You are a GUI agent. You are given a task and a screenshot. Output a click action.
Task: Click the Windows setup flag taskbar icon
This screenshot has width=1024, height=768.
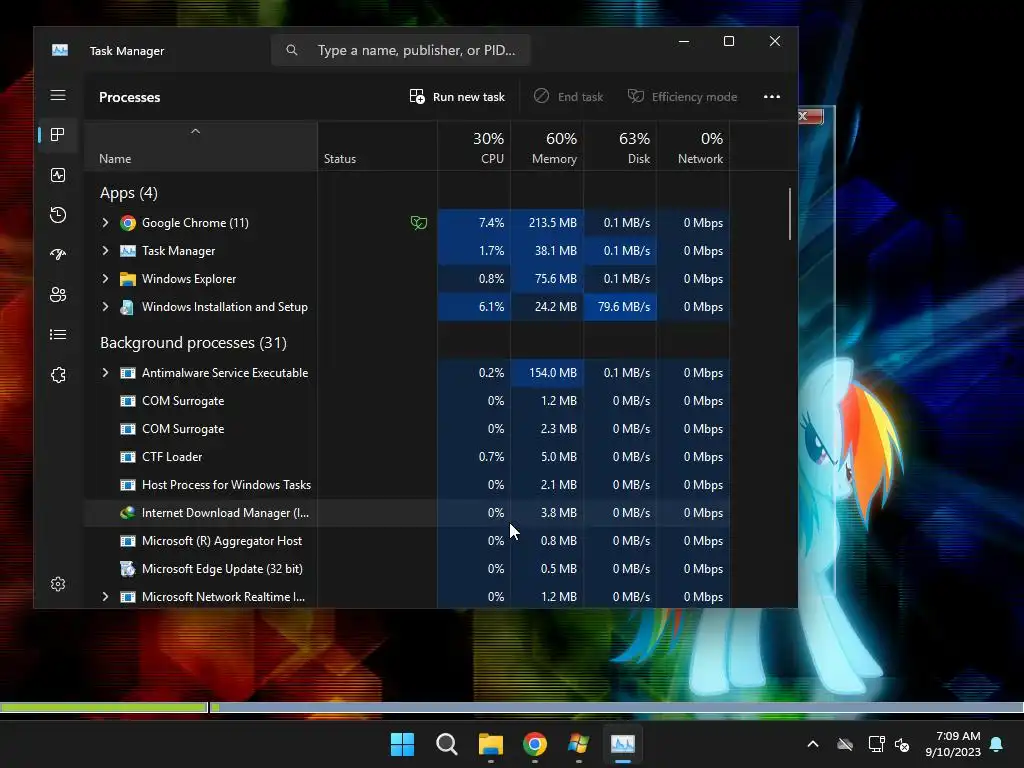(579, 744)
